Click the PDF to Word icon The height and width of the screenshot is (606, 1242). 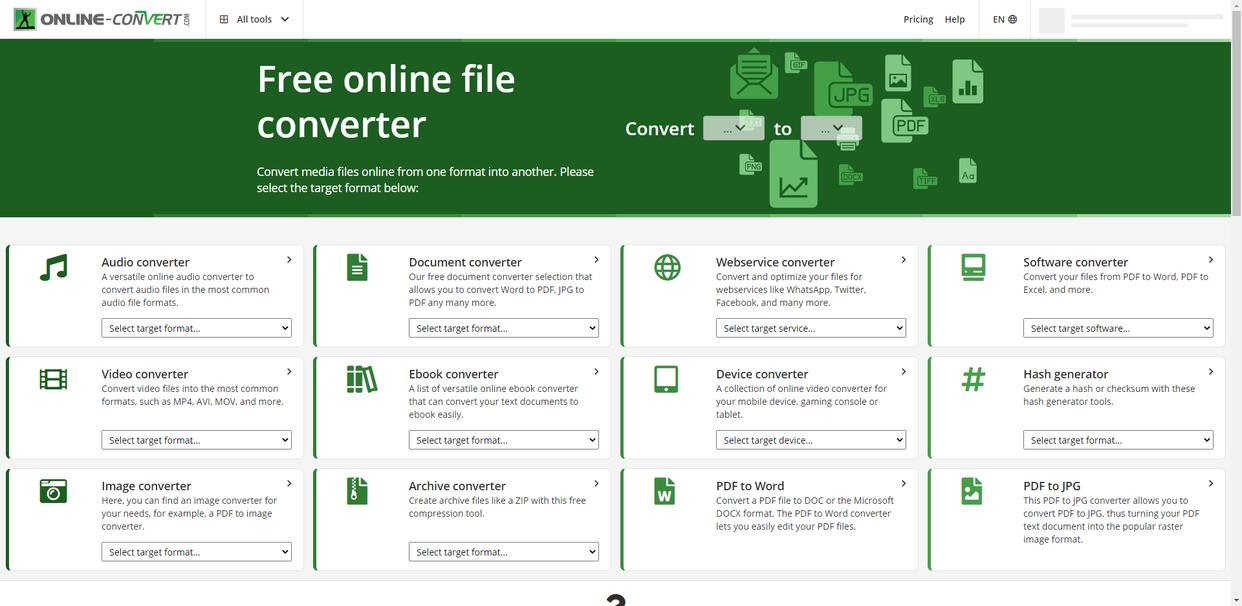pyautogui.click(x=665, y=491)
